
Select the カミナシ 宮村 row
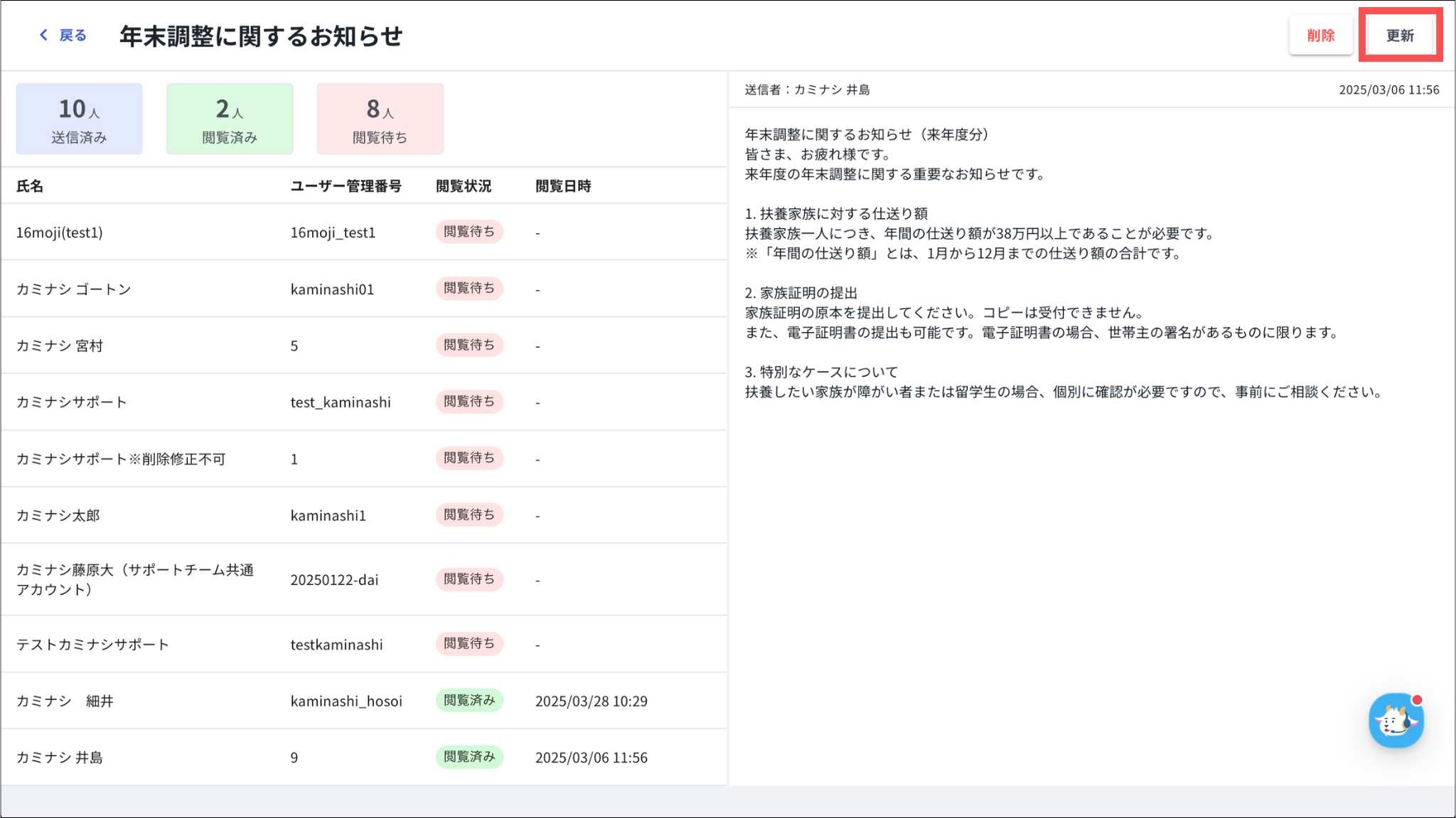60,346
